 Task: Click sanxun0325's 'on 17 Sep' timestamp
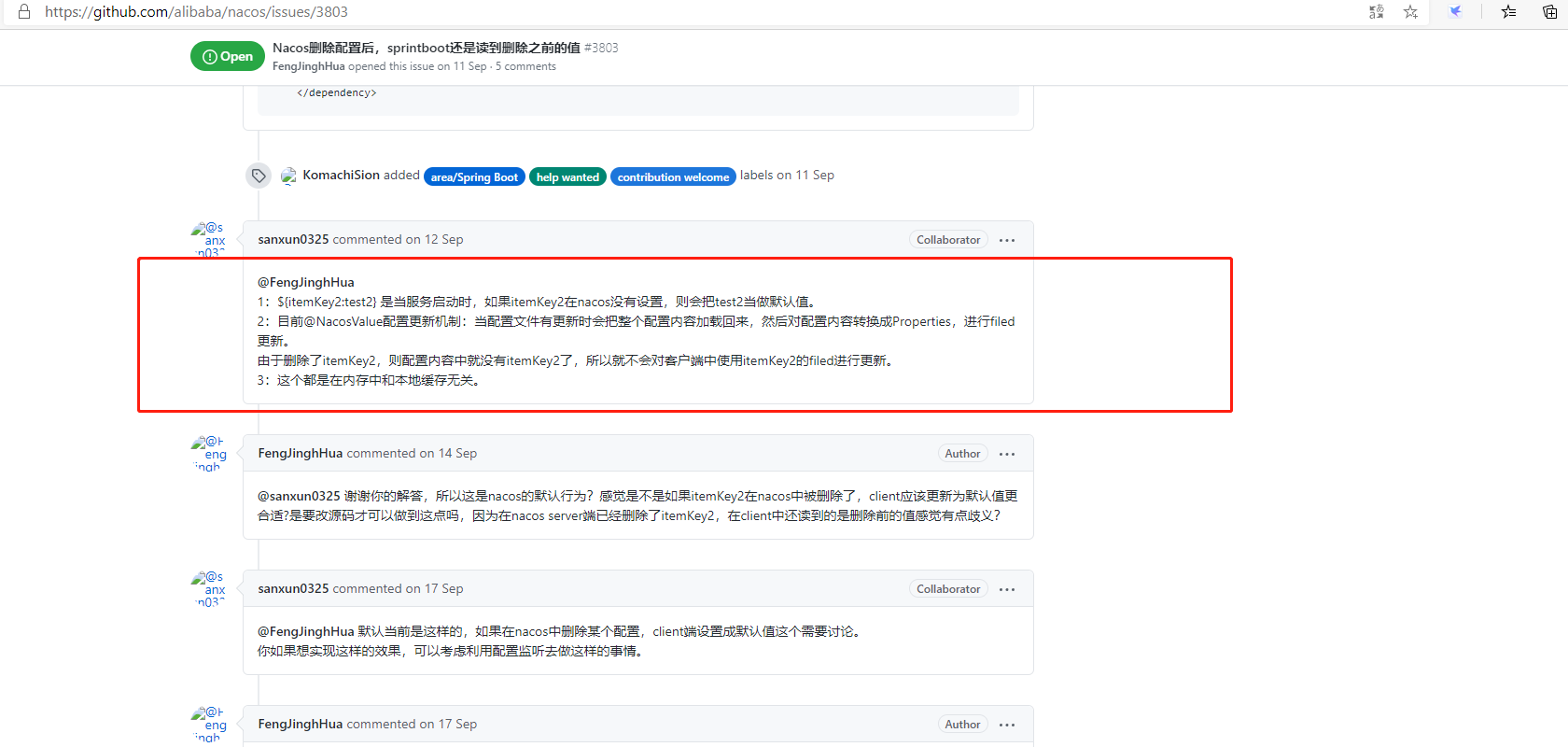coord(435,588)
